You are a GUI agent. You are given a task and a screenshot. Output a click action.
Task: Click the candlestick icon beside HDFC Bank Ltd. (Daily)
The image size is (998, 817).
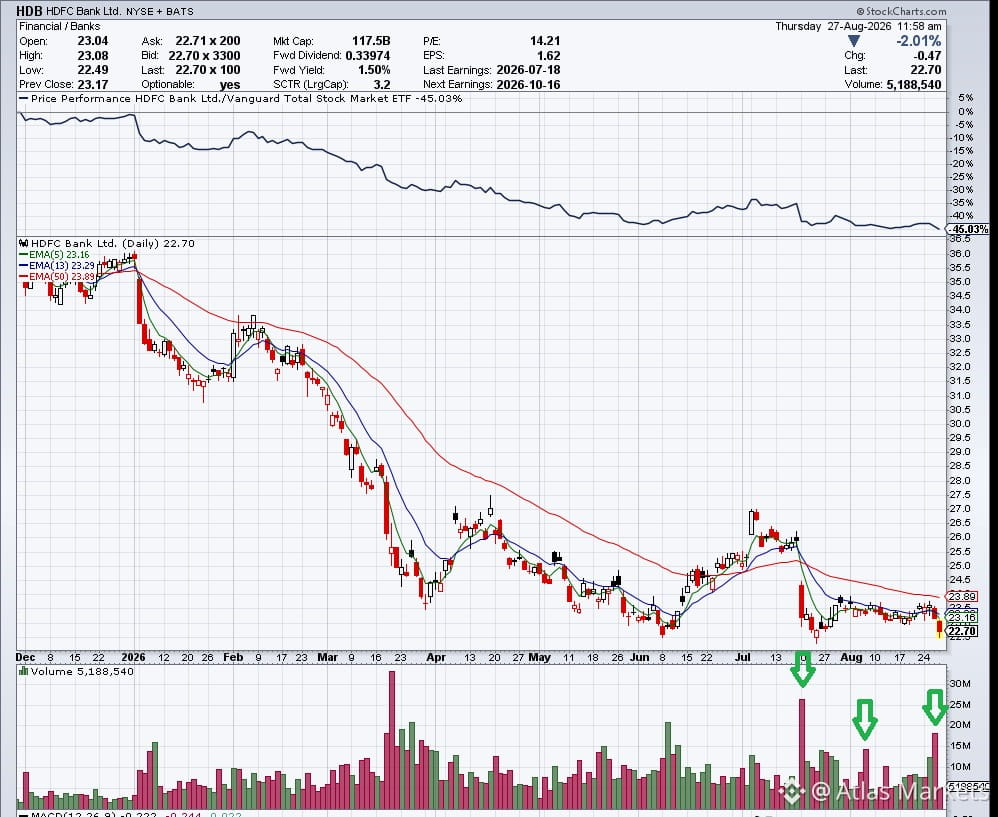click(x=24, y=243)
